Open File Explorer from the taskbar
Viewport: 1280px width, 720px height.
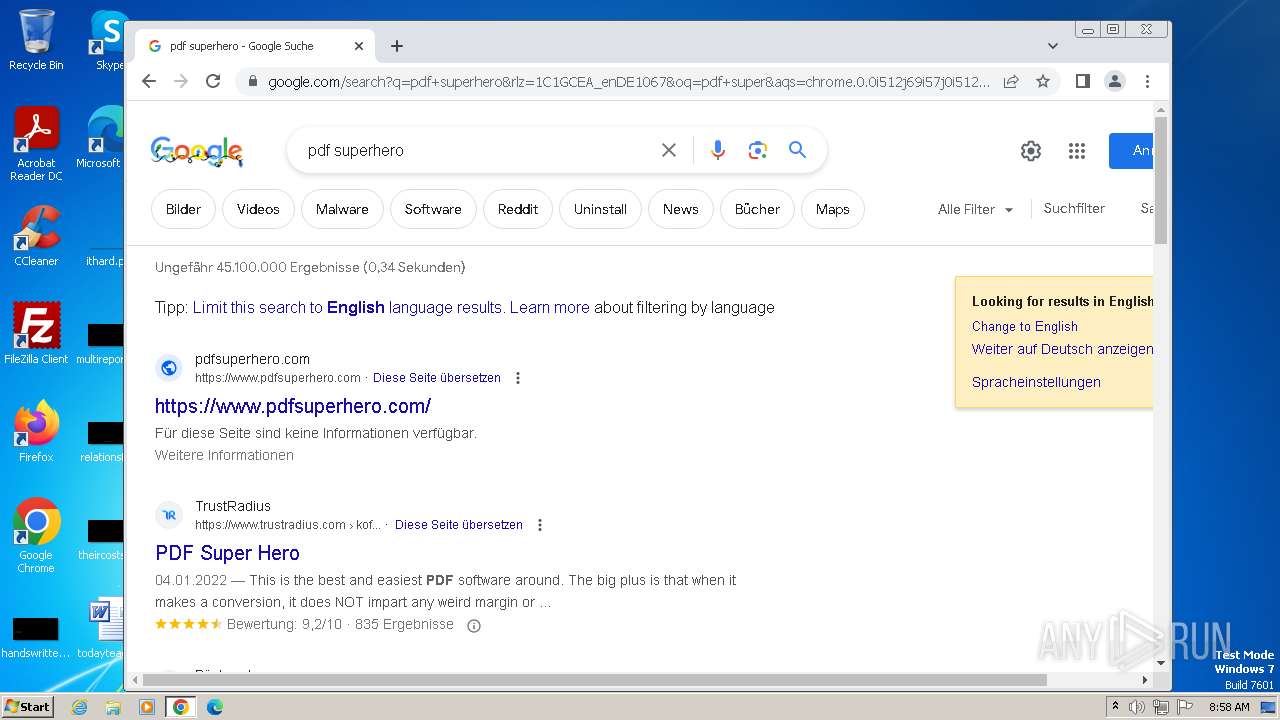(x=113, y=707)
